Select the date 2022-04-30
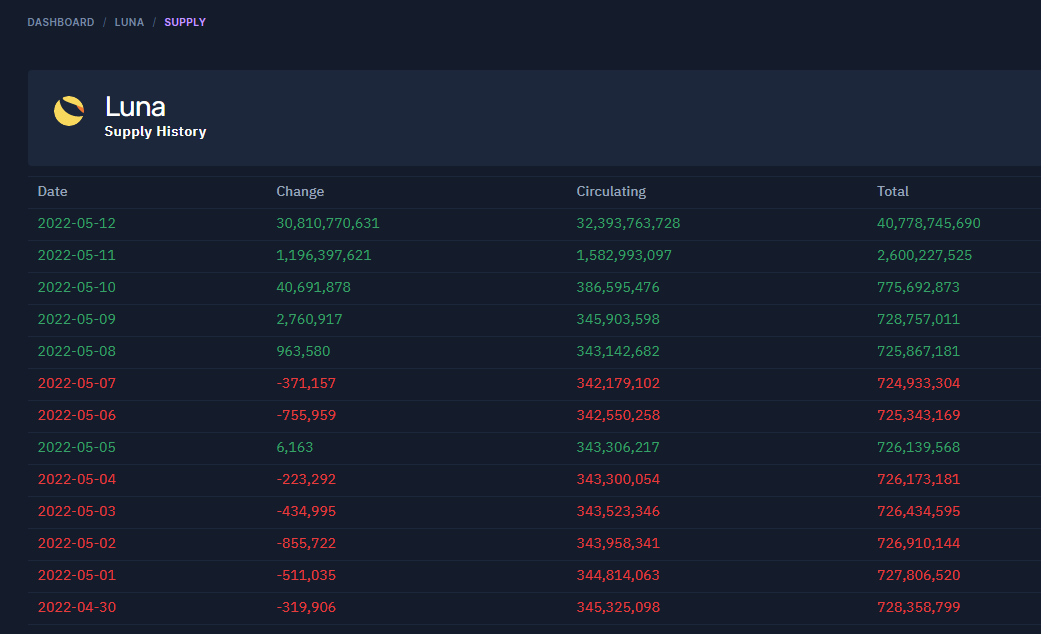Image resolution: width=1041 pixels, height=634 pixels. click(76, 607)
